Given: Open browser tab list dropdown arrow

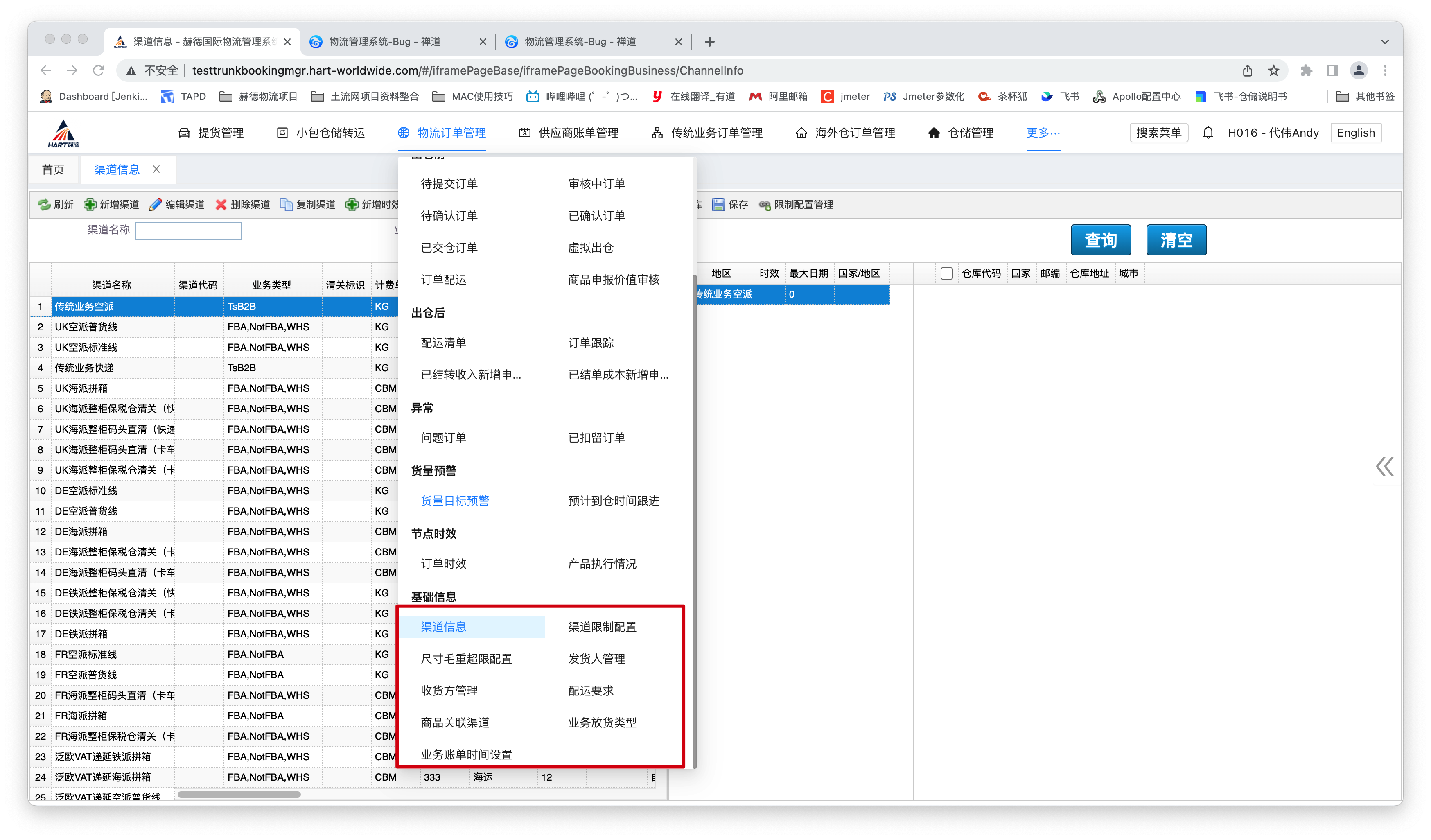Looking at the screenshot, I should [x=1384, y=41].
